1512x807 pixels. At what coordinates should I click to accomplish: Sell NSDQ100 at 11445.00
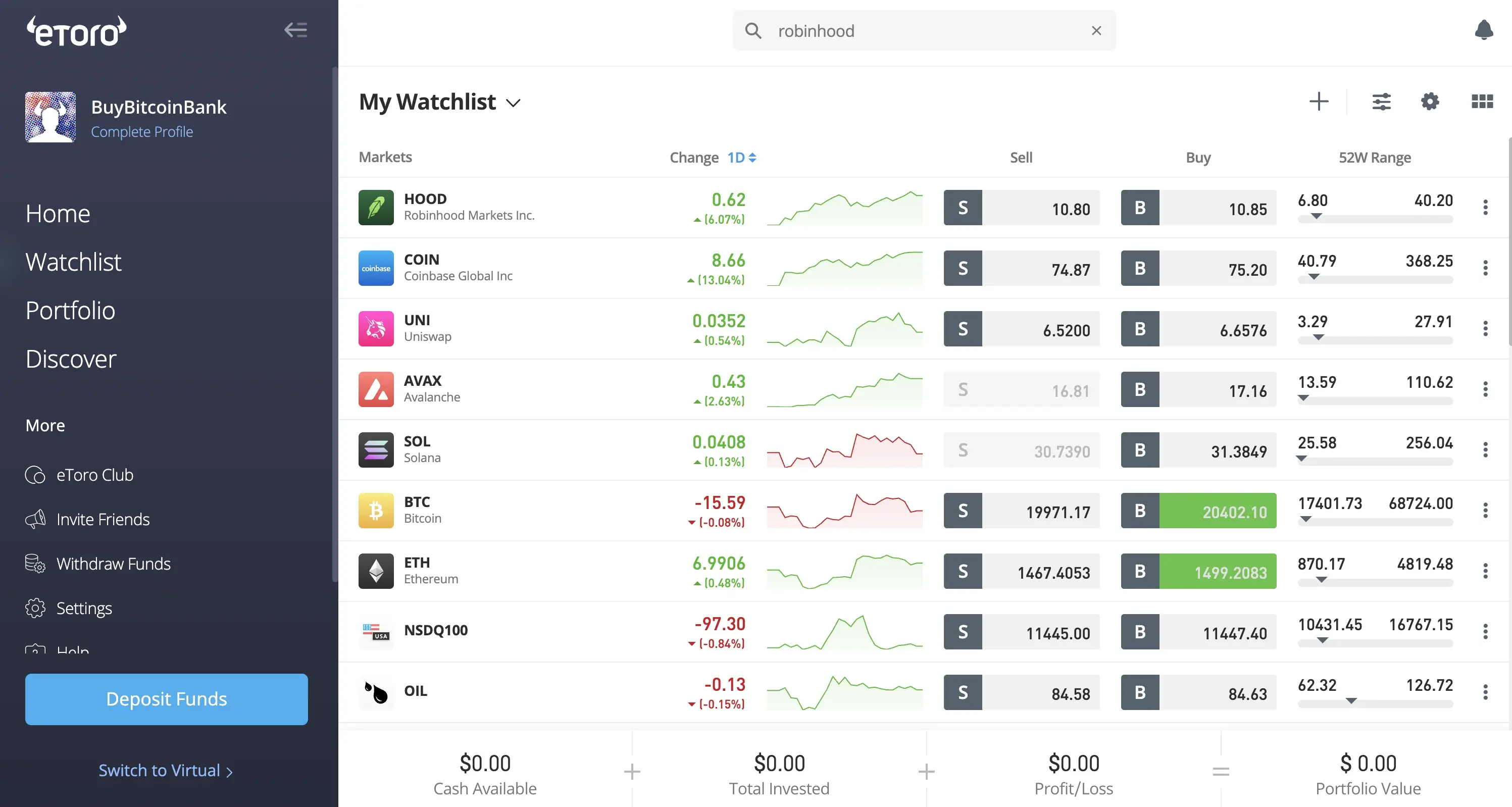tap(1021, 632)
